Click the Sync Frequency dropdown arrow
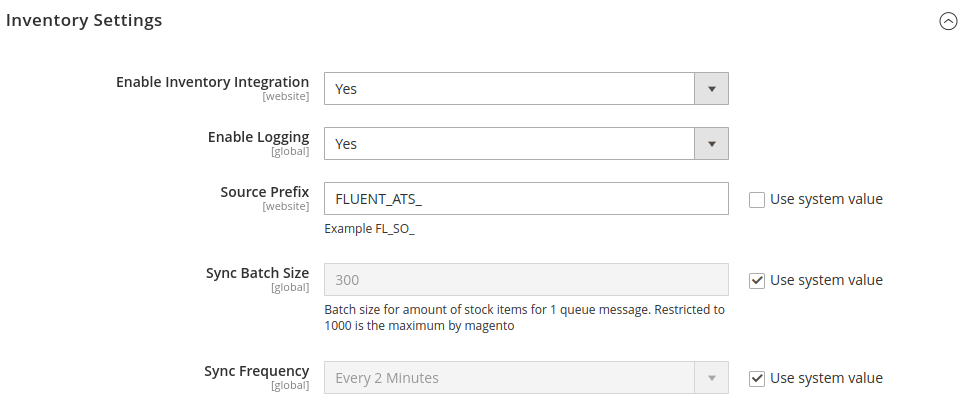 [711, 378]
